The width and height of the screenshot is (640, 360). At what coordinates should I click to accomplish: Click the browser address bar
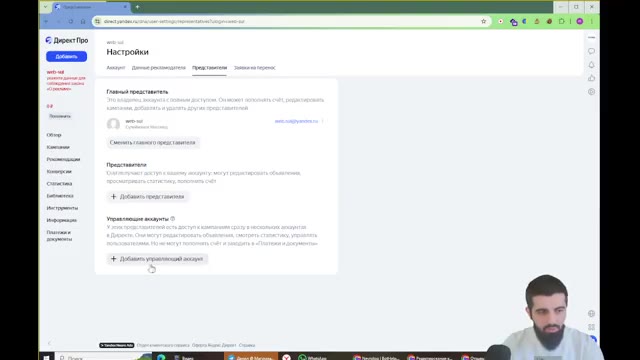[x=286, y=21]
